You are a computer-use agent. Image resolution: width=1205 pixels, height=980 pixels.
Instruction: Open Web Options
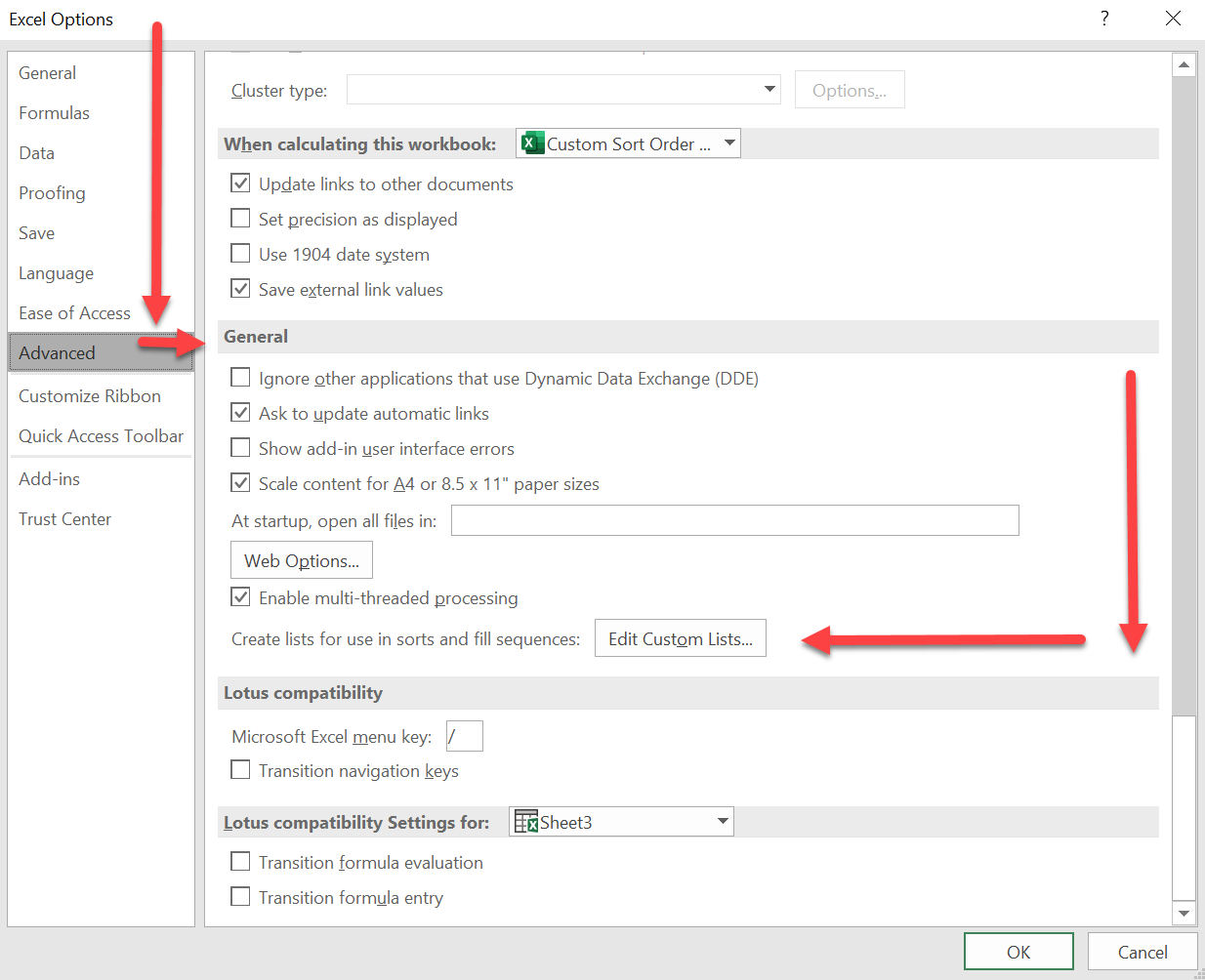(x=301, y=559)
